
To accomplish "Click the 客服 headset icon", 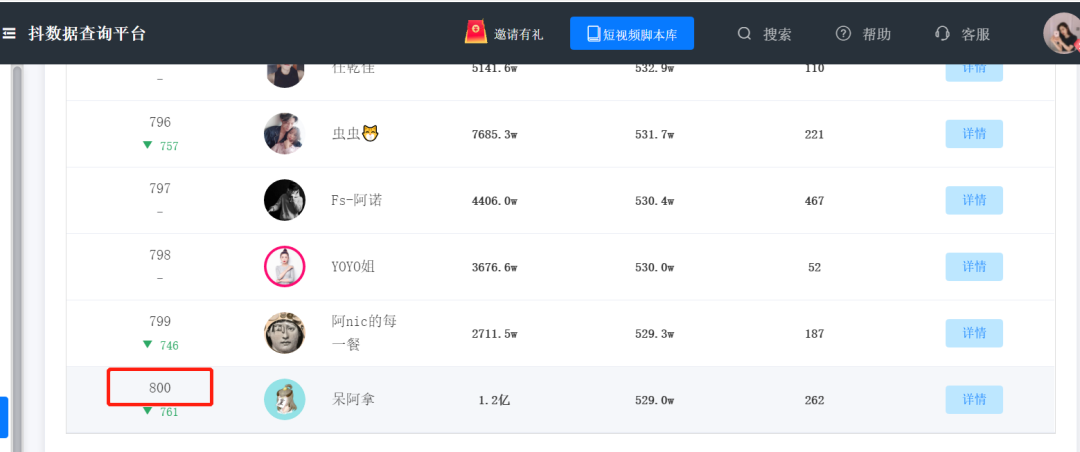I will click(942, 34).
